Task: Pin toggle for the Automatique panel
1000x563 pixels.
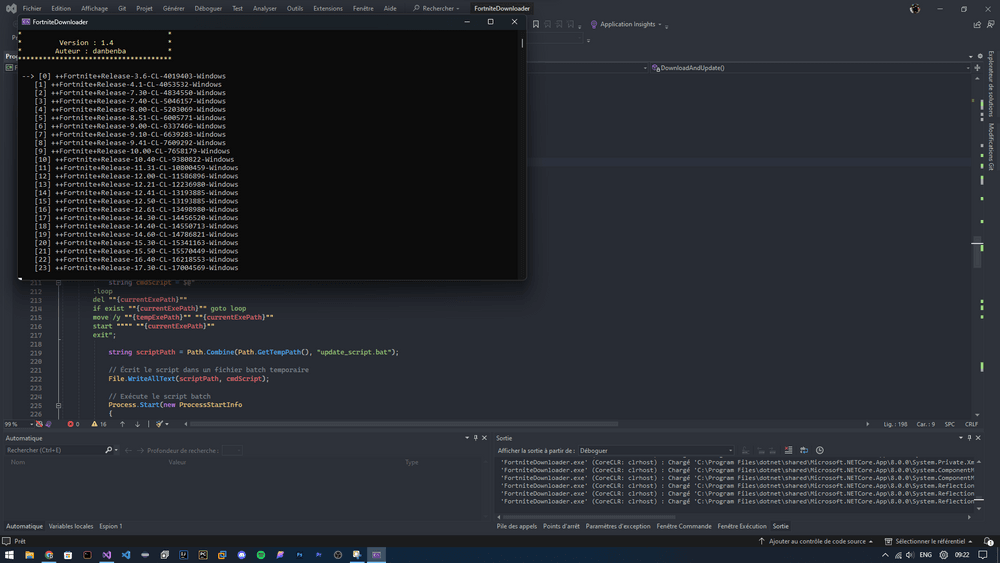Action: (x=474, y=438)
